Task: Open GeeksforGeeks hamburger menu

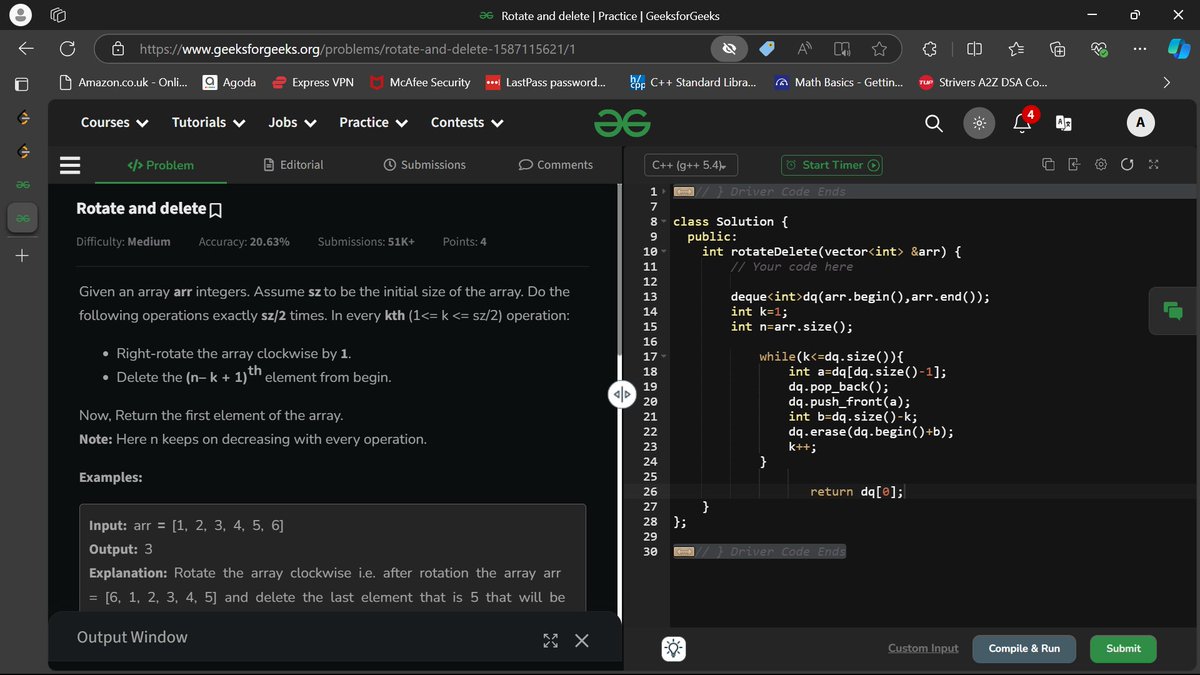Action: tap(70, 165)
